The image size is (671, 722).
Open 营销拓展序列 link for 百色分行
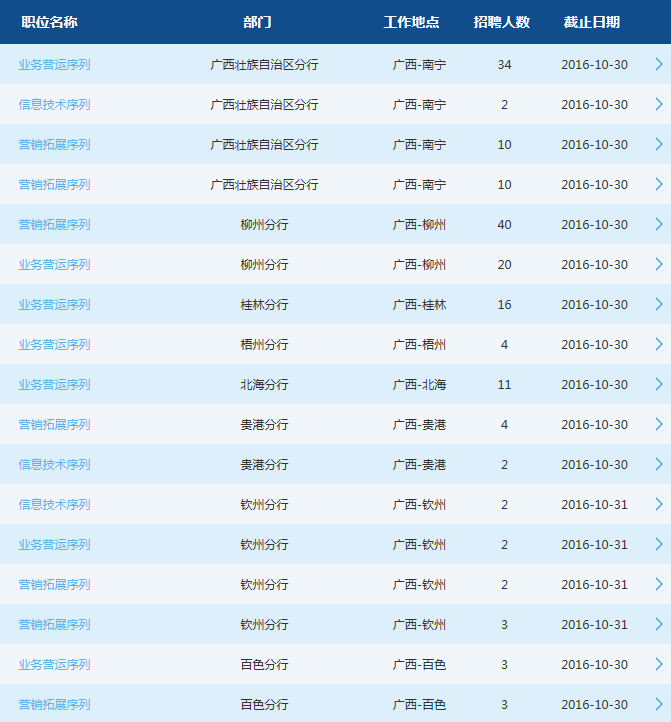[54, 704]
